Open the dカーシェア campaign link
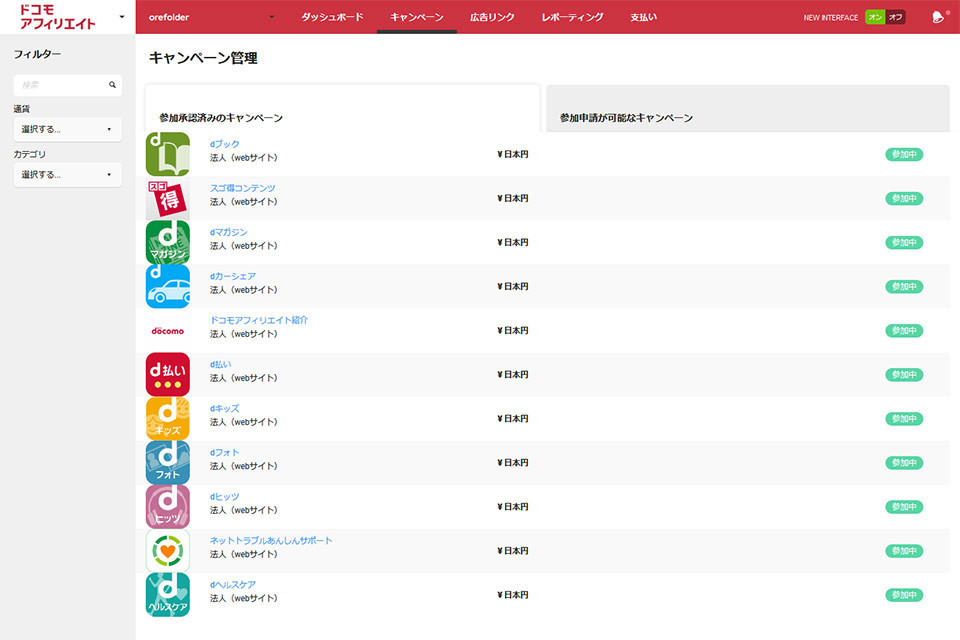Screen dimensions: 960x640 click(233, 276)
